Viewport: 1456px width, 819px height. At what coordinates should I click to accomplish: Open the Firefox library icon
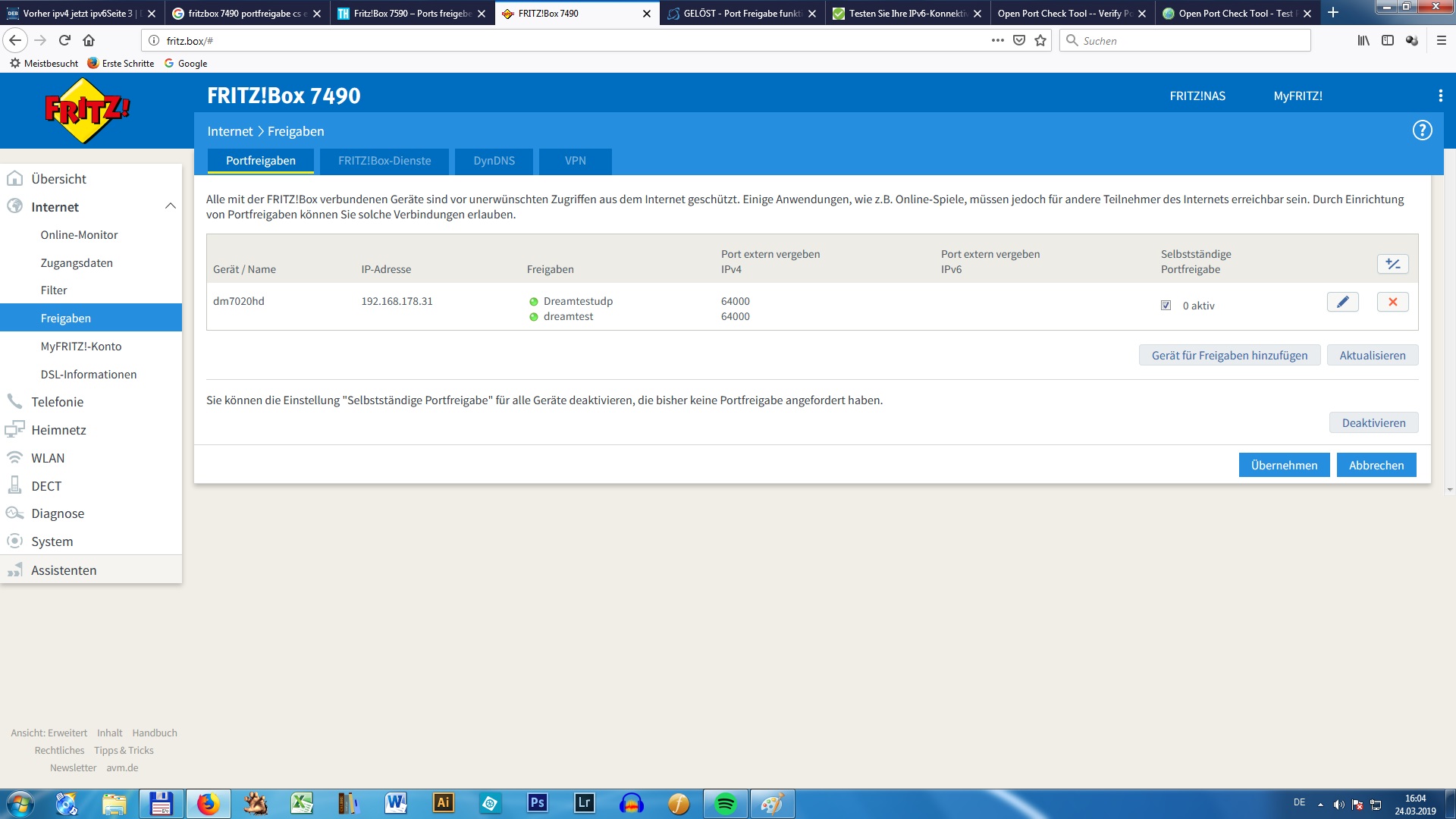pos(1363,40)
